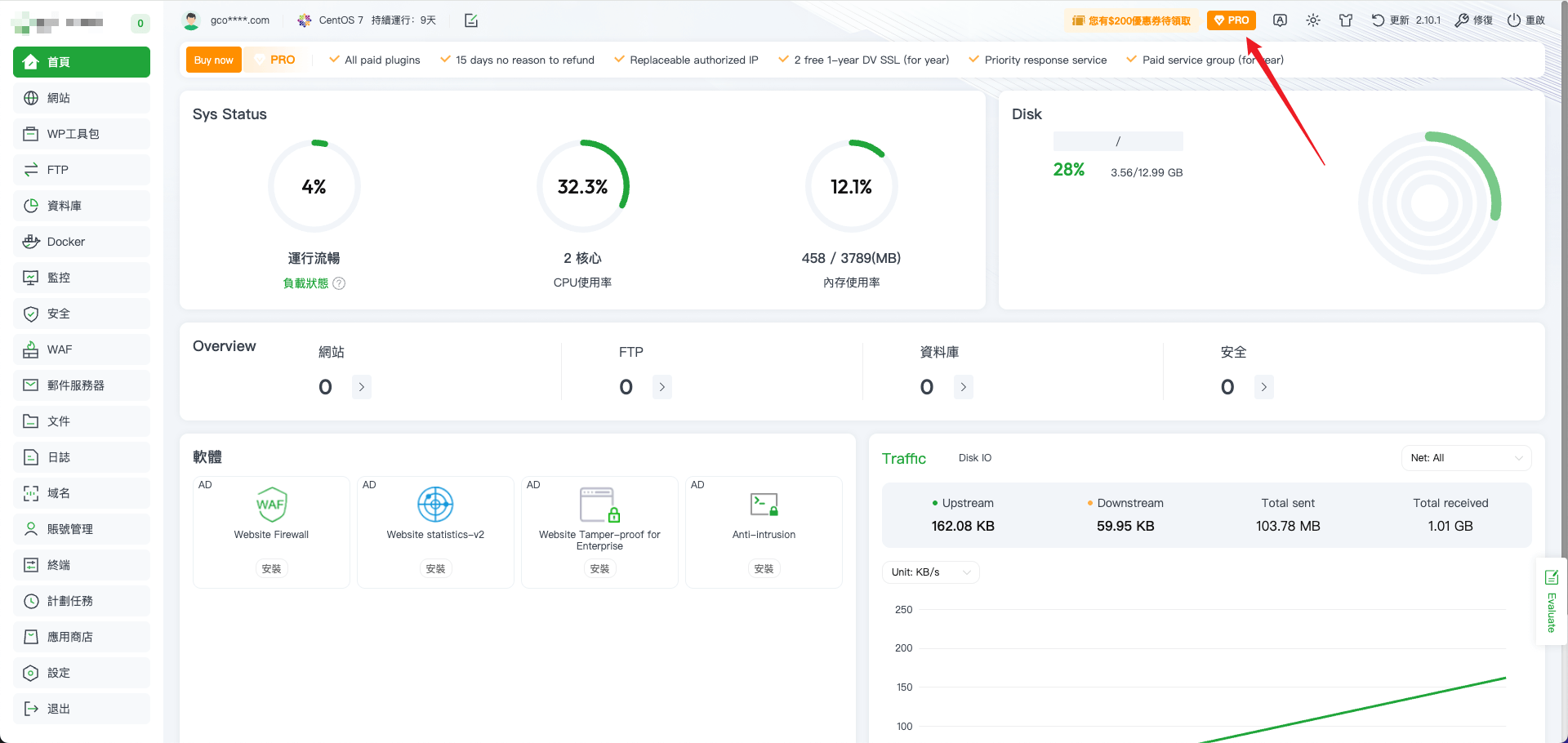
Task: Toggle the light/dark theme sun icon
Action: [x=1312, y=20]
